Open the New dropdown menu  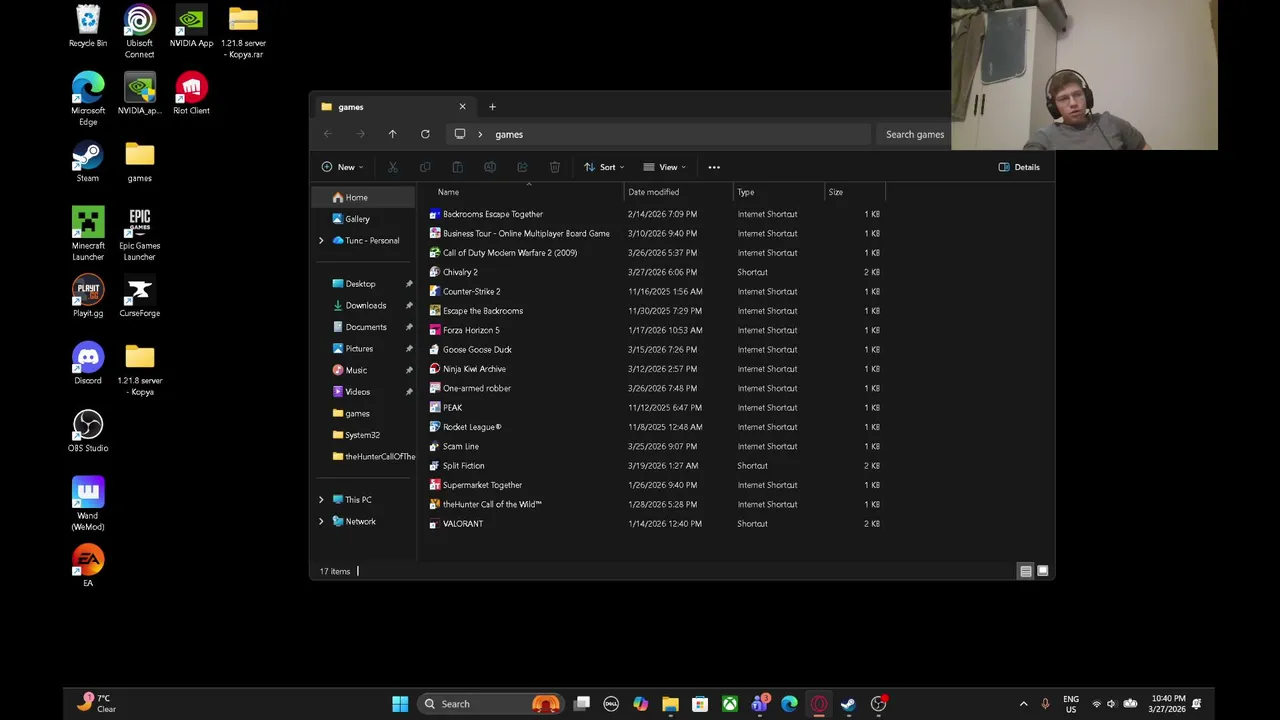[342, 167]
